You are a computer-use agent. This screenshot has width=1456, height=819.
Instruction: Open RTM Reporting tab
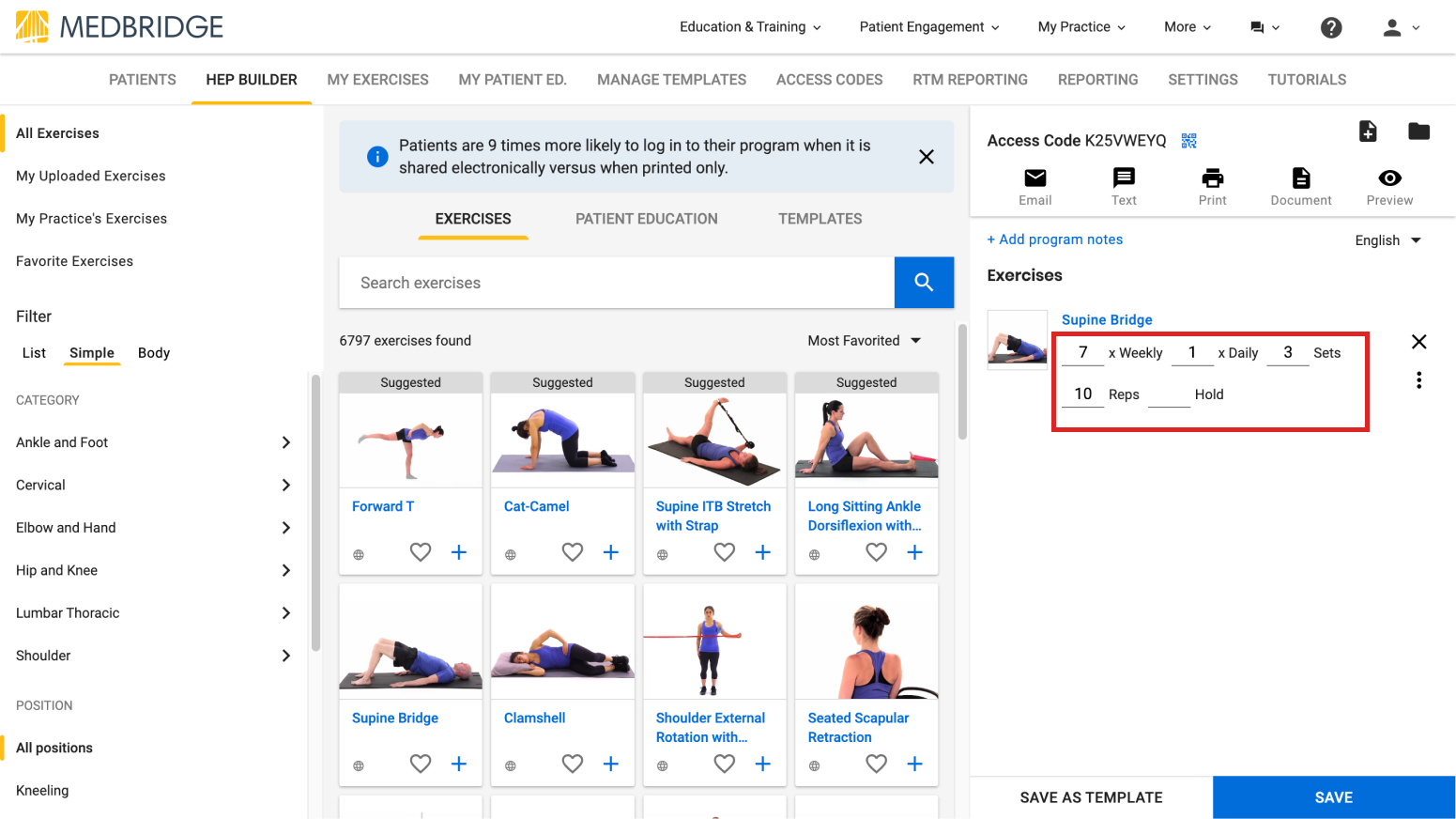971,80
